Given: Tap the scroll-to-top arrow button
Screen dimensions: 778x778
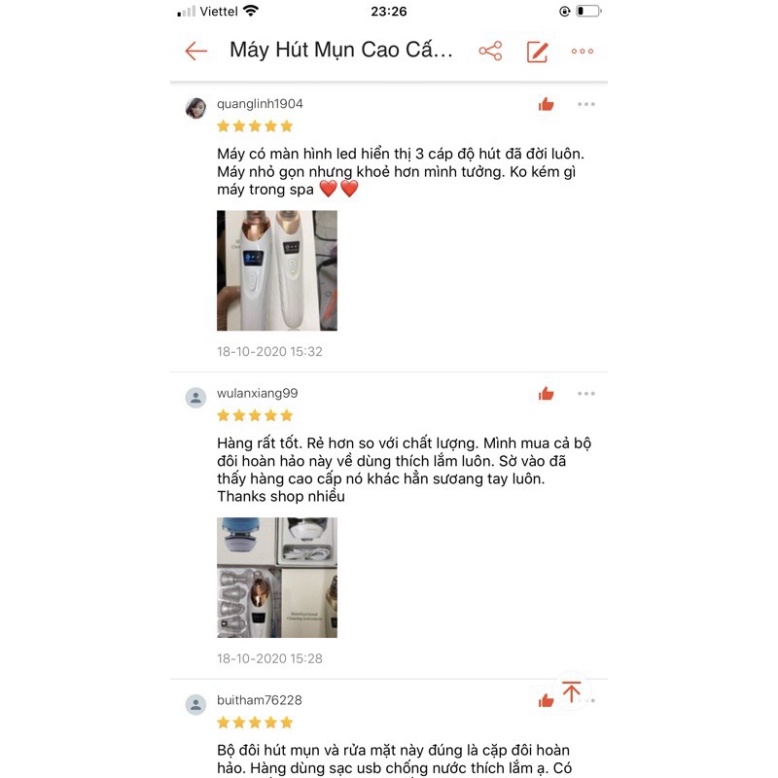Looking at the screenshot, I should click(x=572, y=692).
